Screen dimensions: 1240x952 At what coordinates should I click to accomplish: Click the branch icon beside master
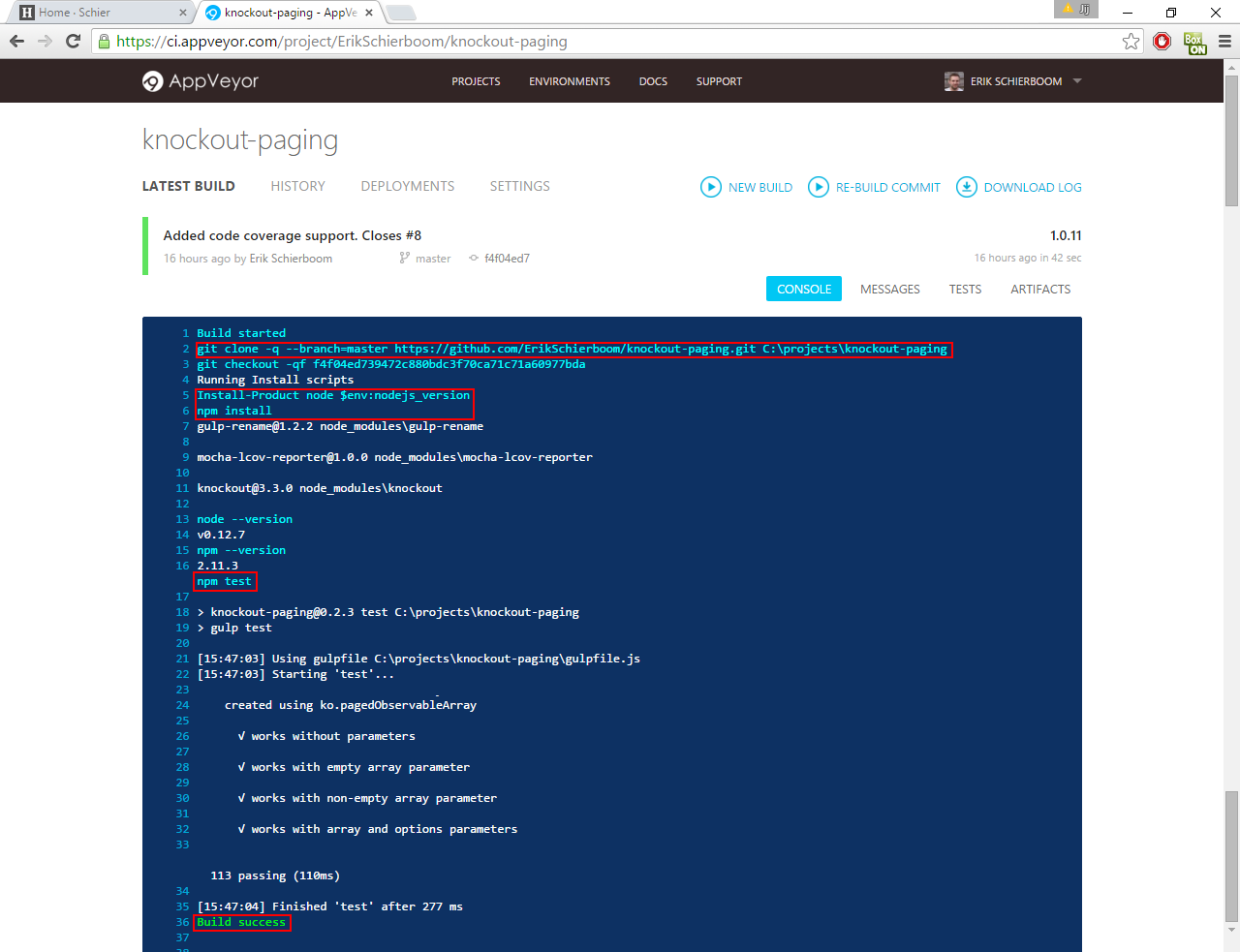point(404,258)
